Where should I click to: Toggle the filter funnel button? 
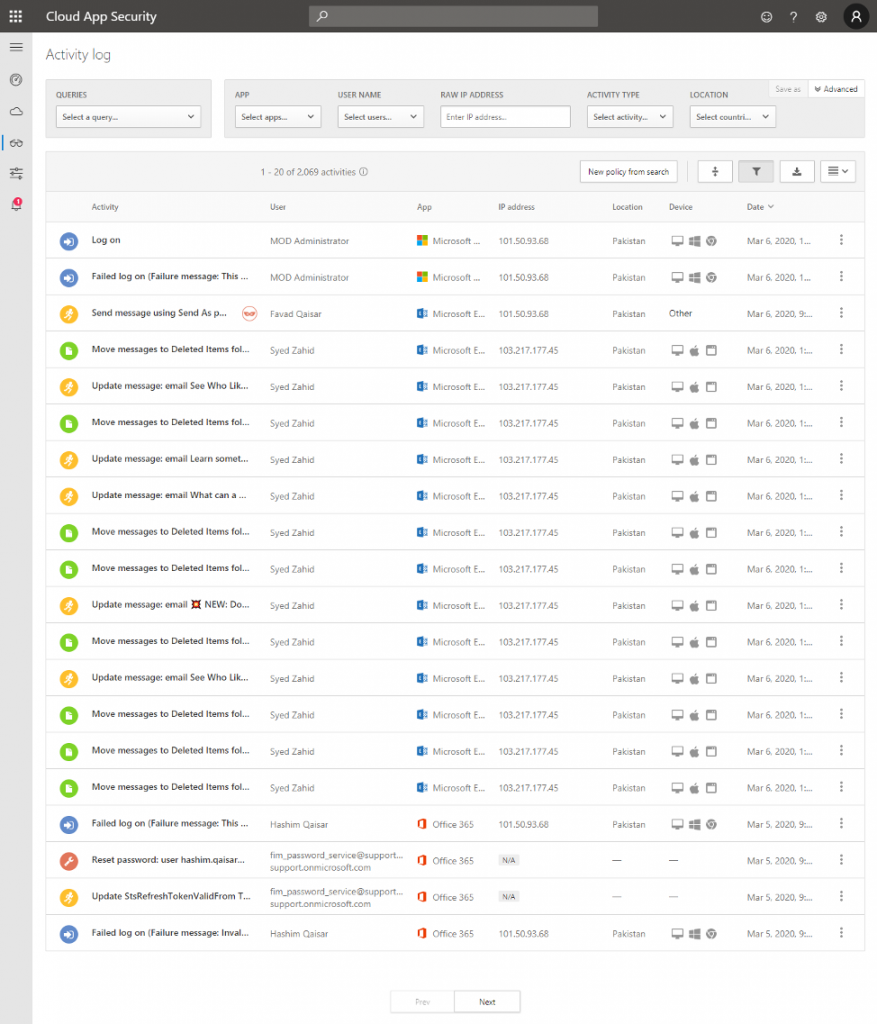tap(755, 171)
